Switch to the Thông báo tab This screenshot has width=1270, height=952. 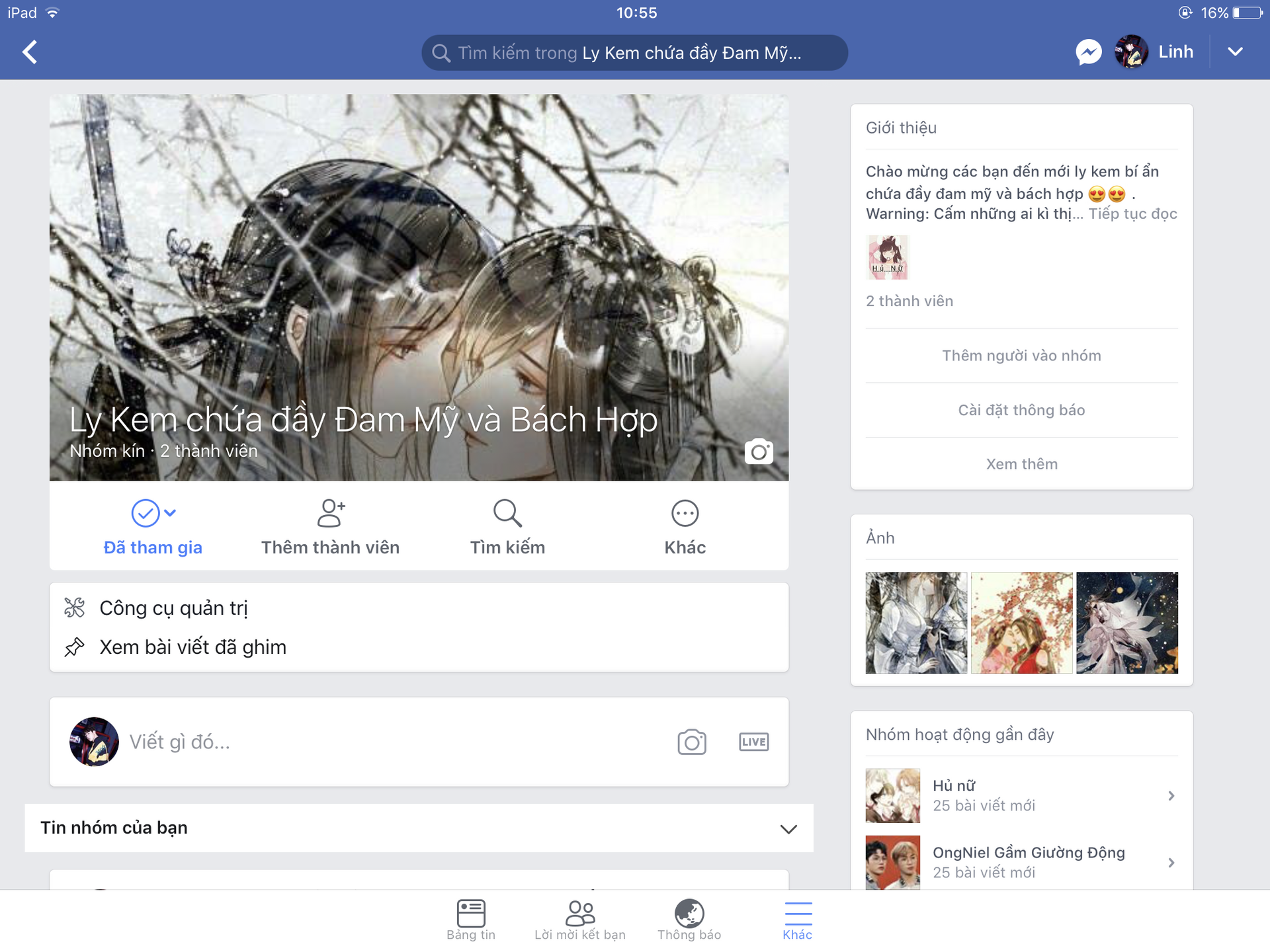point(689,920)
